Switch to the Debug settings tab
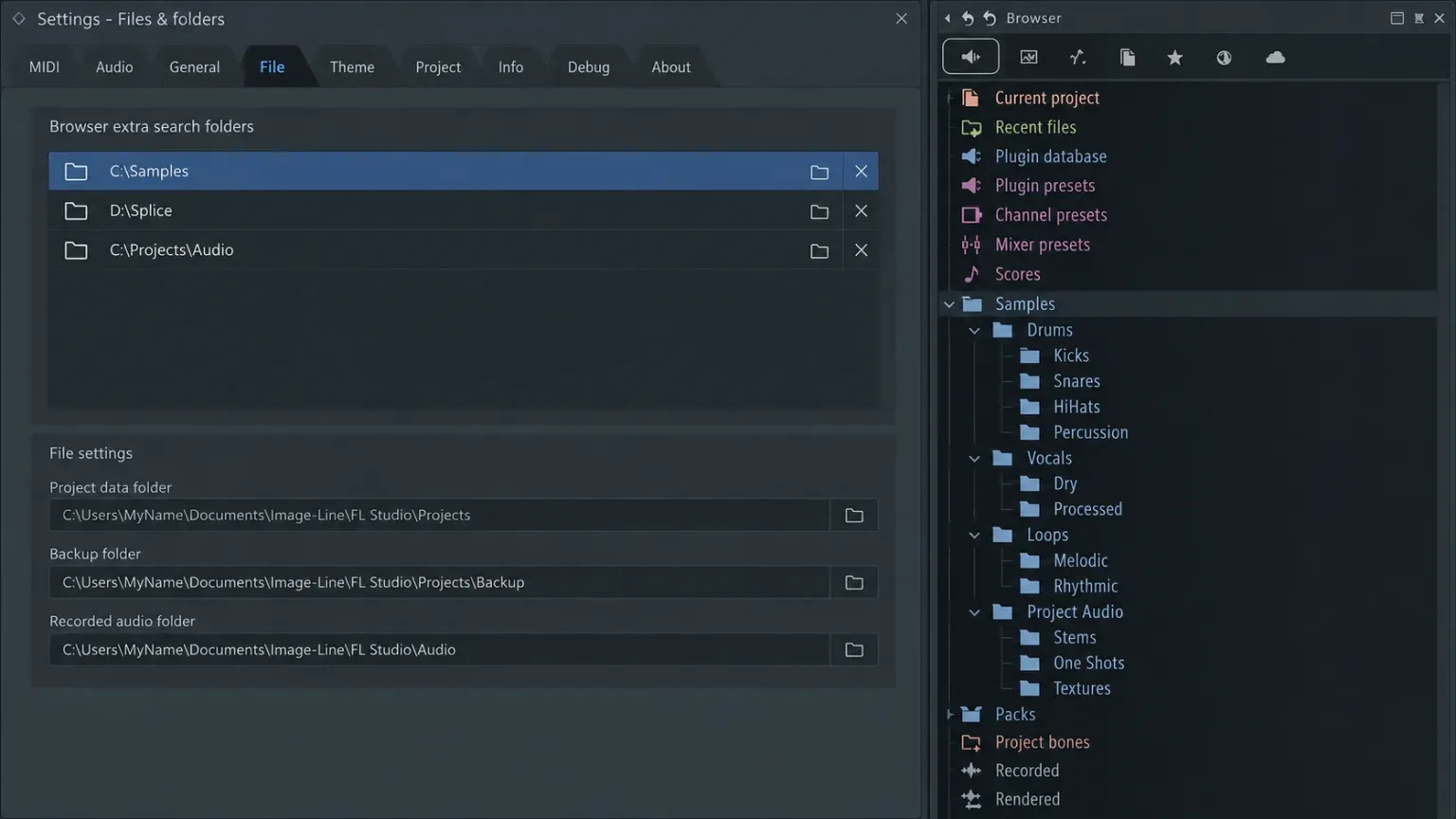Viewport: 1456px width, 819px height. tap(589, 67)
